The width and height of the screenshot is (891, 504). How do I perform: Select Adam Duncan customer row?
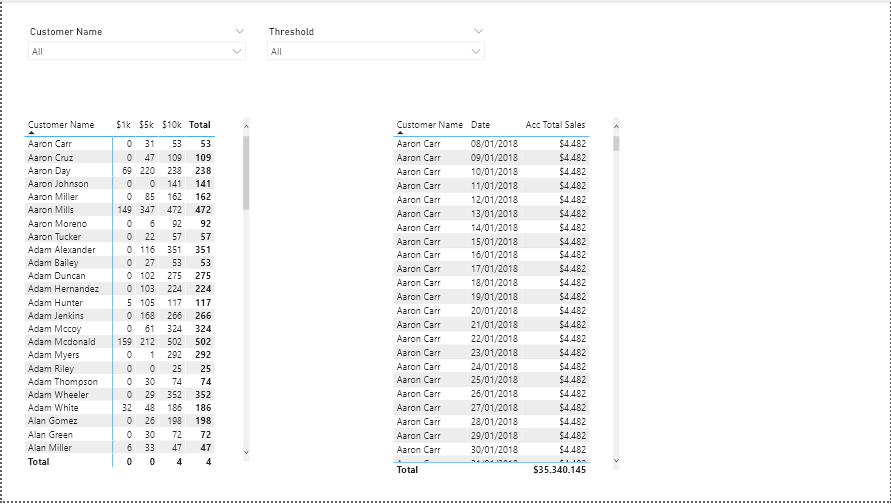tap(119, 276)
